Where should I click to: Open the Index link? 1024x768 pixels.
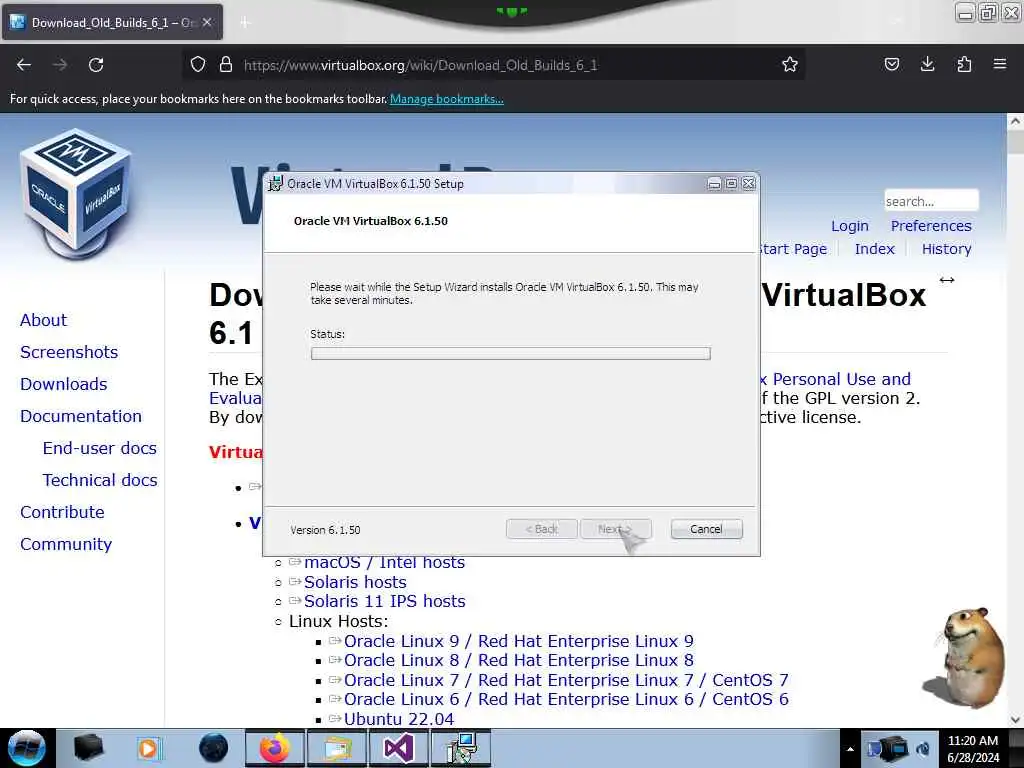(874, 249)
